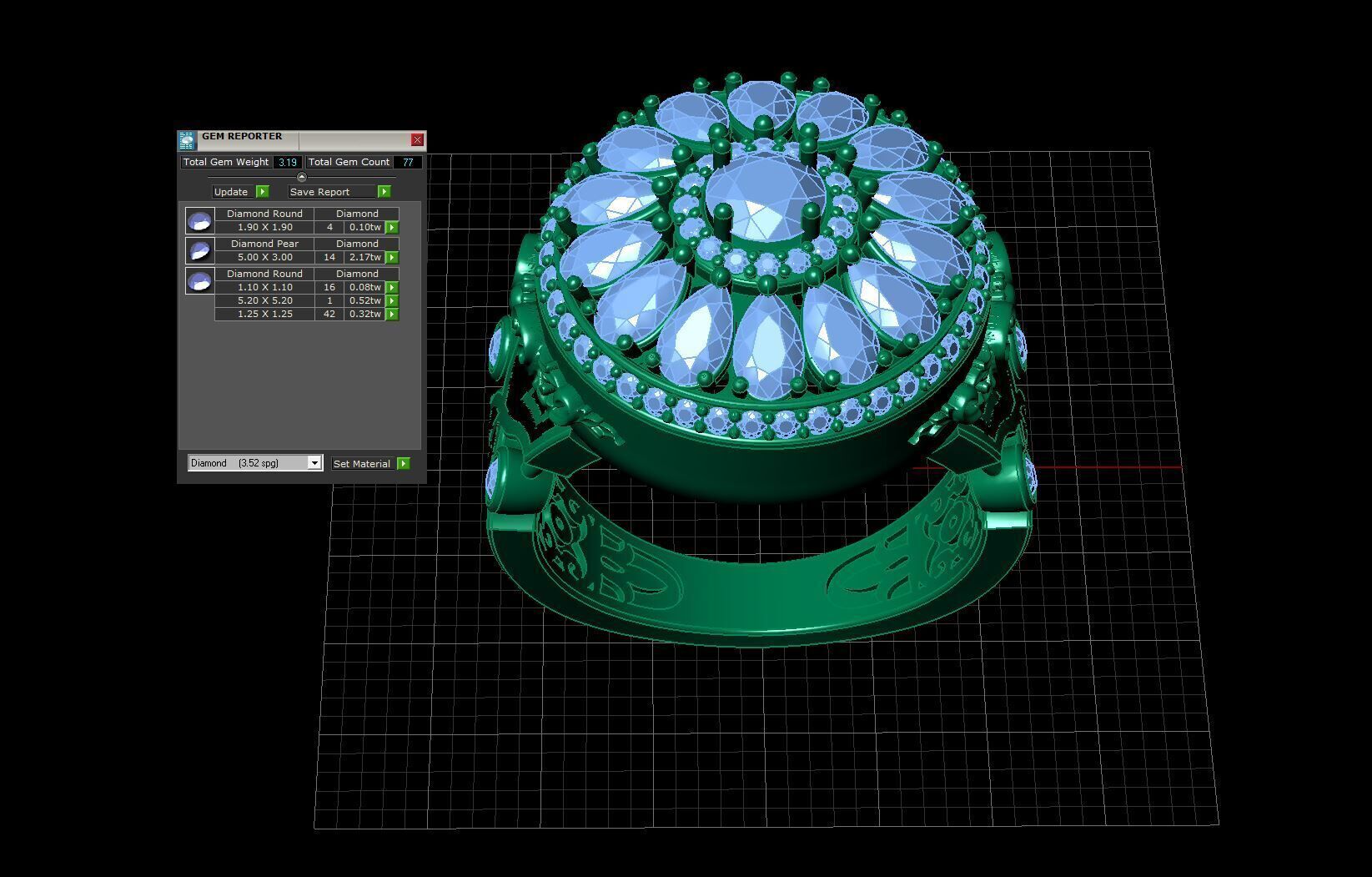Click the Update label button
Image resolution: width=1372 pixels, height=877 pixels.
[x=231, y=192]
